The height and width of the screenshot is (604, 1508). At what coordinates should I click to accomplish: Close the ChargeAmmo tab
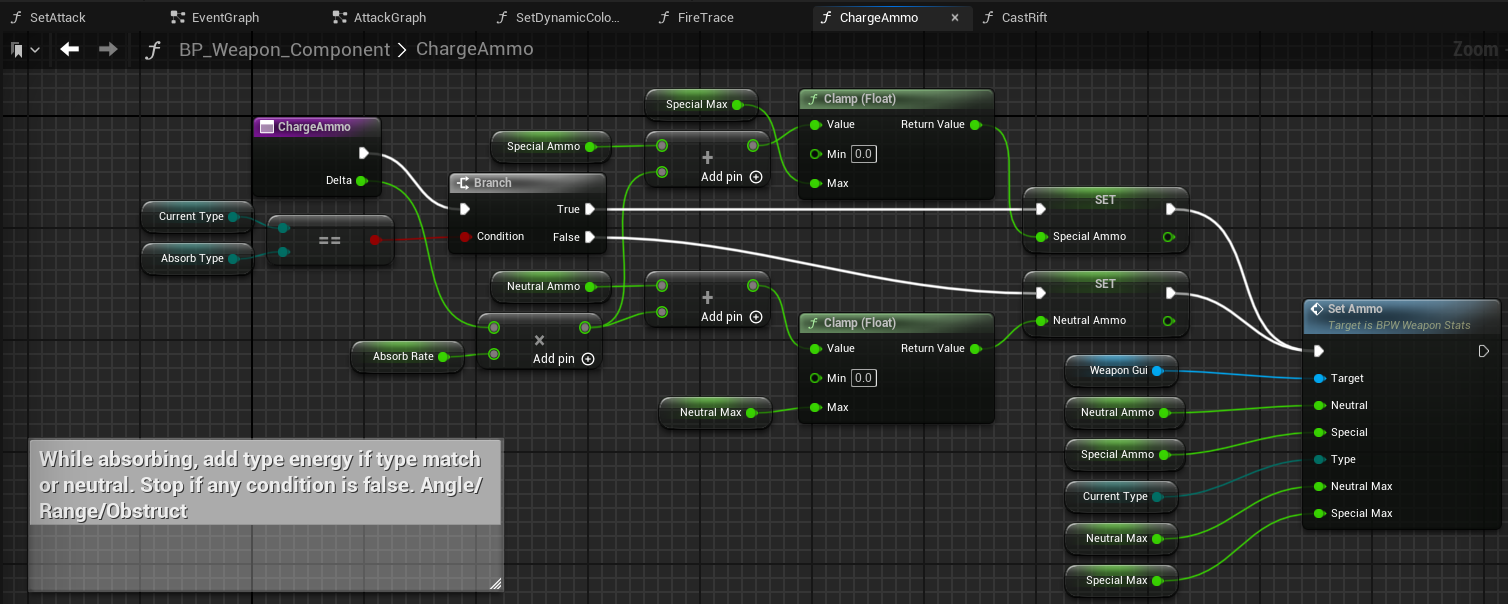pos(954,18)
